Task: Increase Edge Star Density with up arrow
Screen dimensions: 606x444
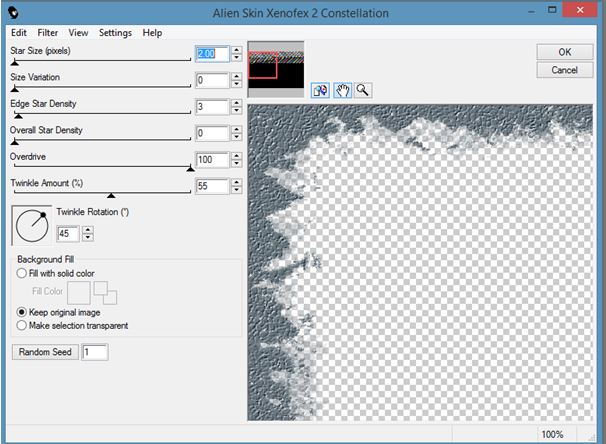Action: pyautogui.click(x=237, y=103)
